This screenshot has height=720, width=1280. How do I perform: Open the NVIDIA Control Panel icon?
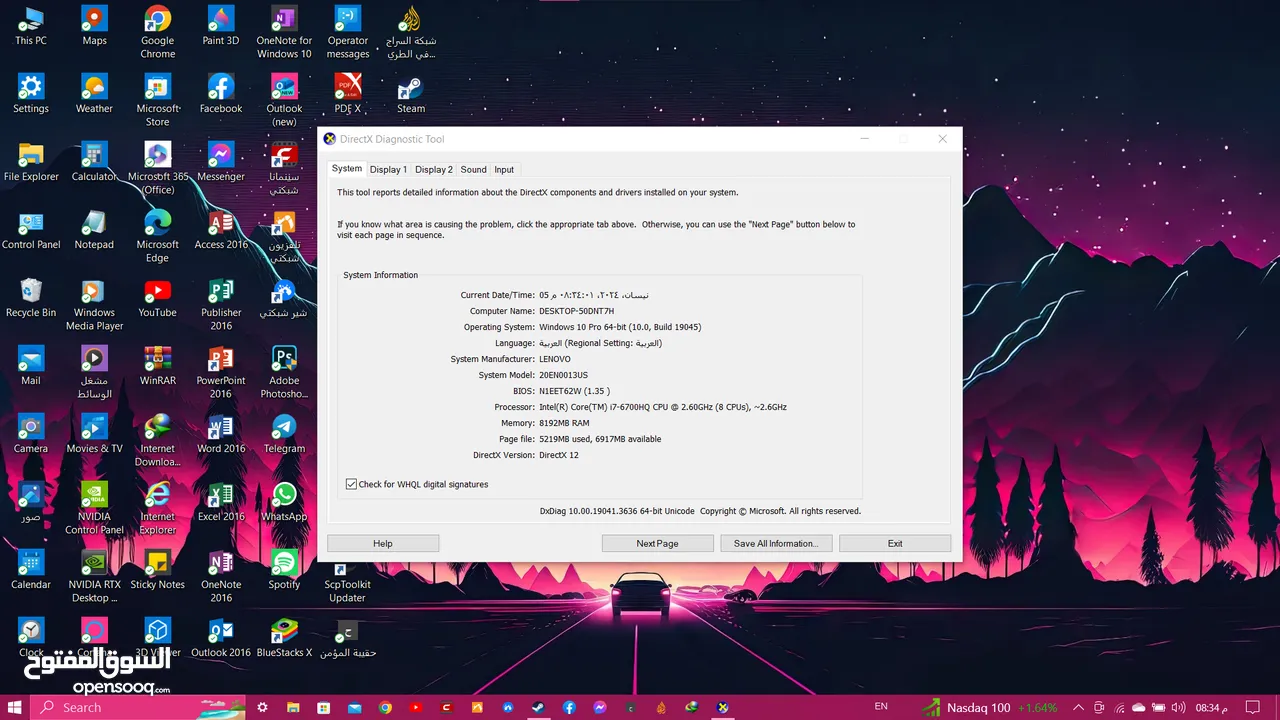point(94,508)
